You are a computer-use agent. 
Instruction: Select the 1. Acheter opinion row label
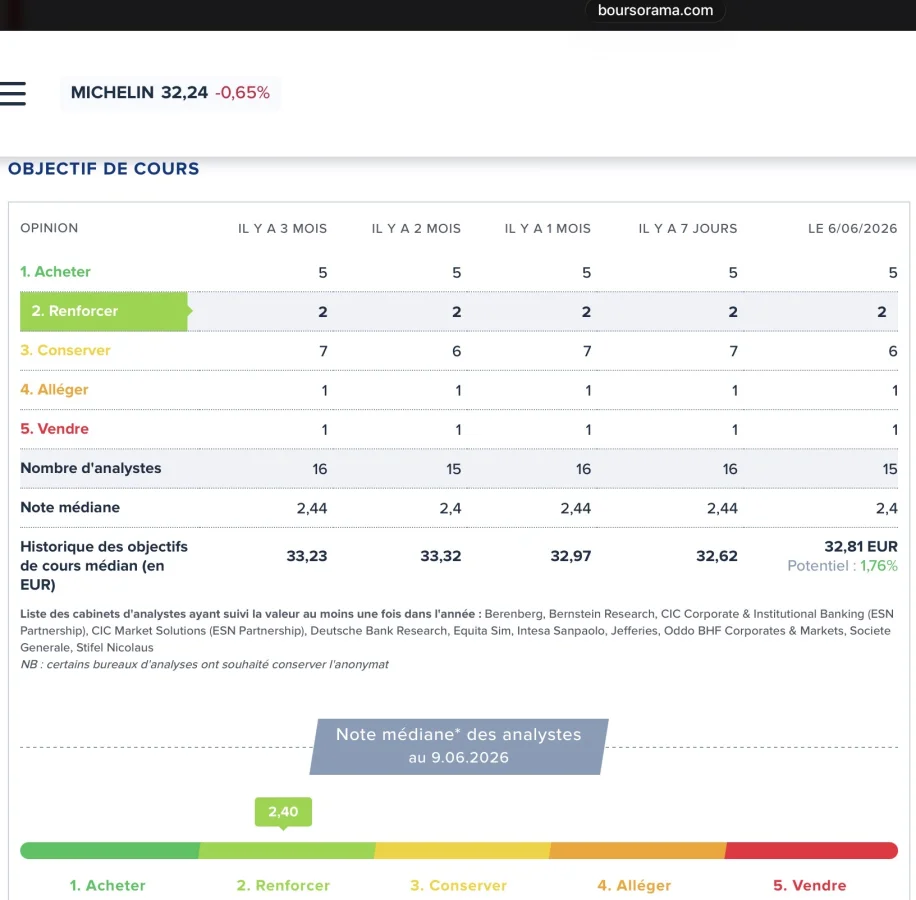55,272
